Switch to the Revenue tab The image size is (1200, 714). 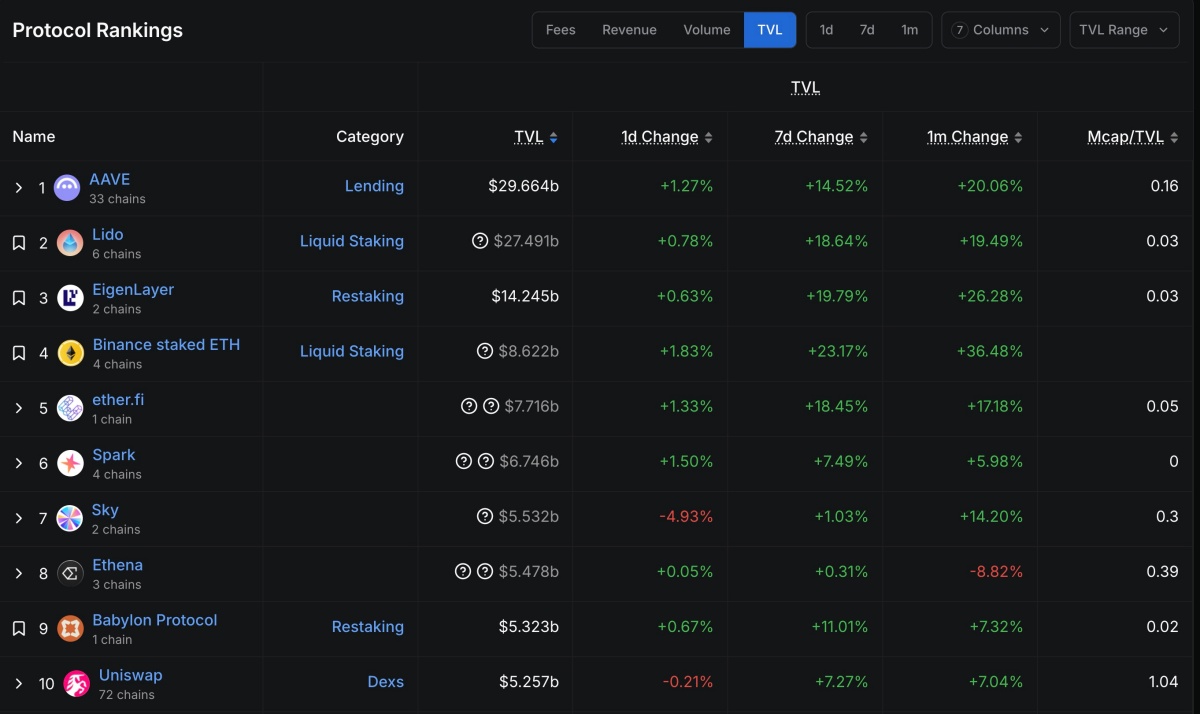click(x=629, y=30)
